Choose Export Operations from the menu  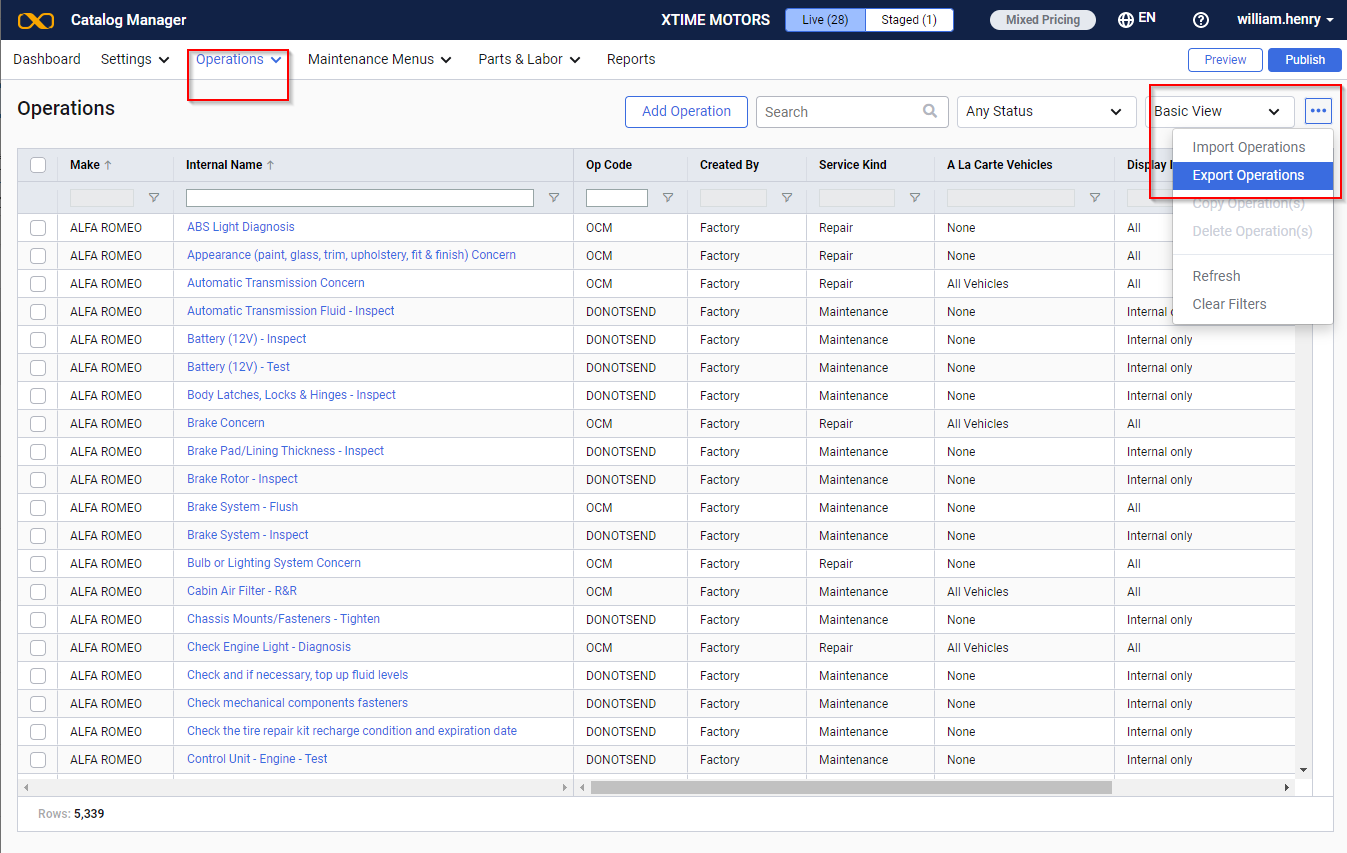point(1248,176)
